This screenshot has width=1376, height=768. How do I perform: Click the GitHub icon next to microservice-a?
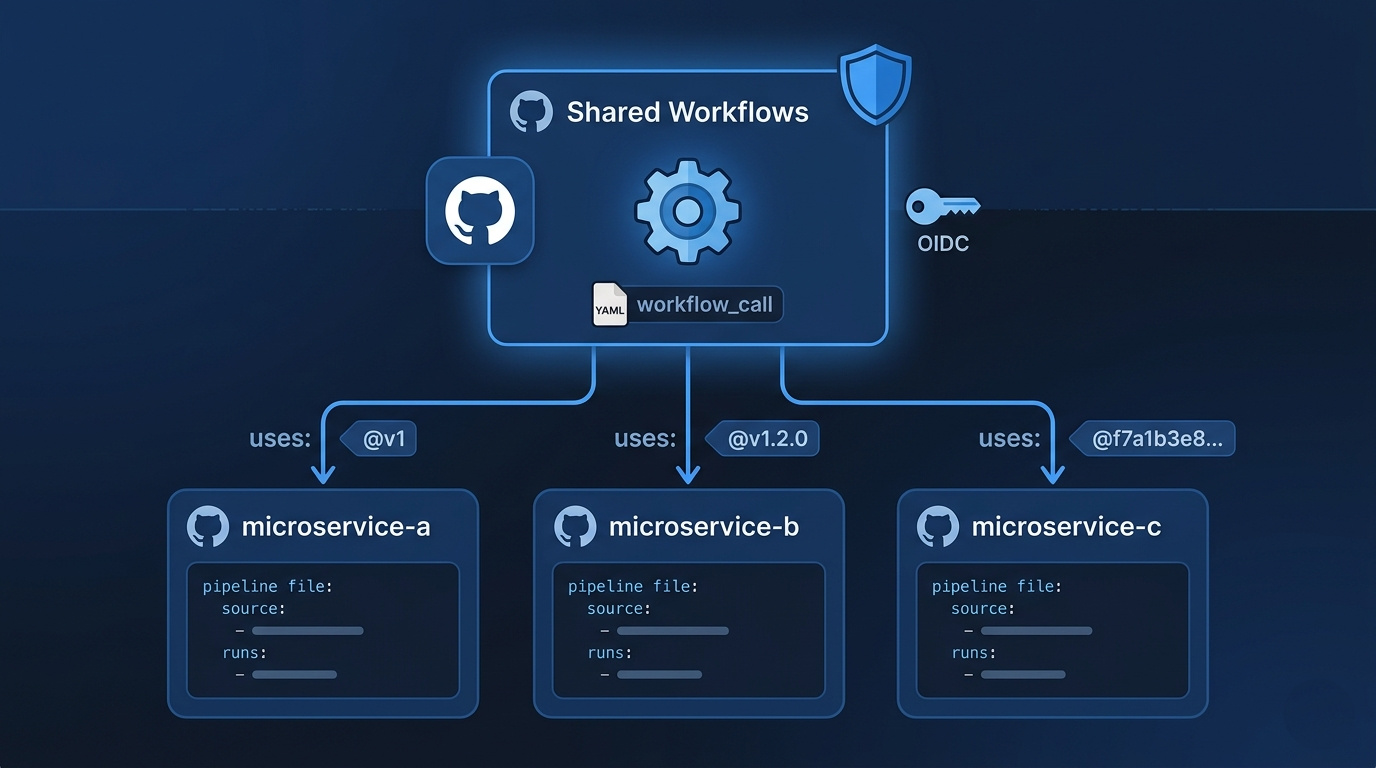pyautogui.click(x=208, y=527)
